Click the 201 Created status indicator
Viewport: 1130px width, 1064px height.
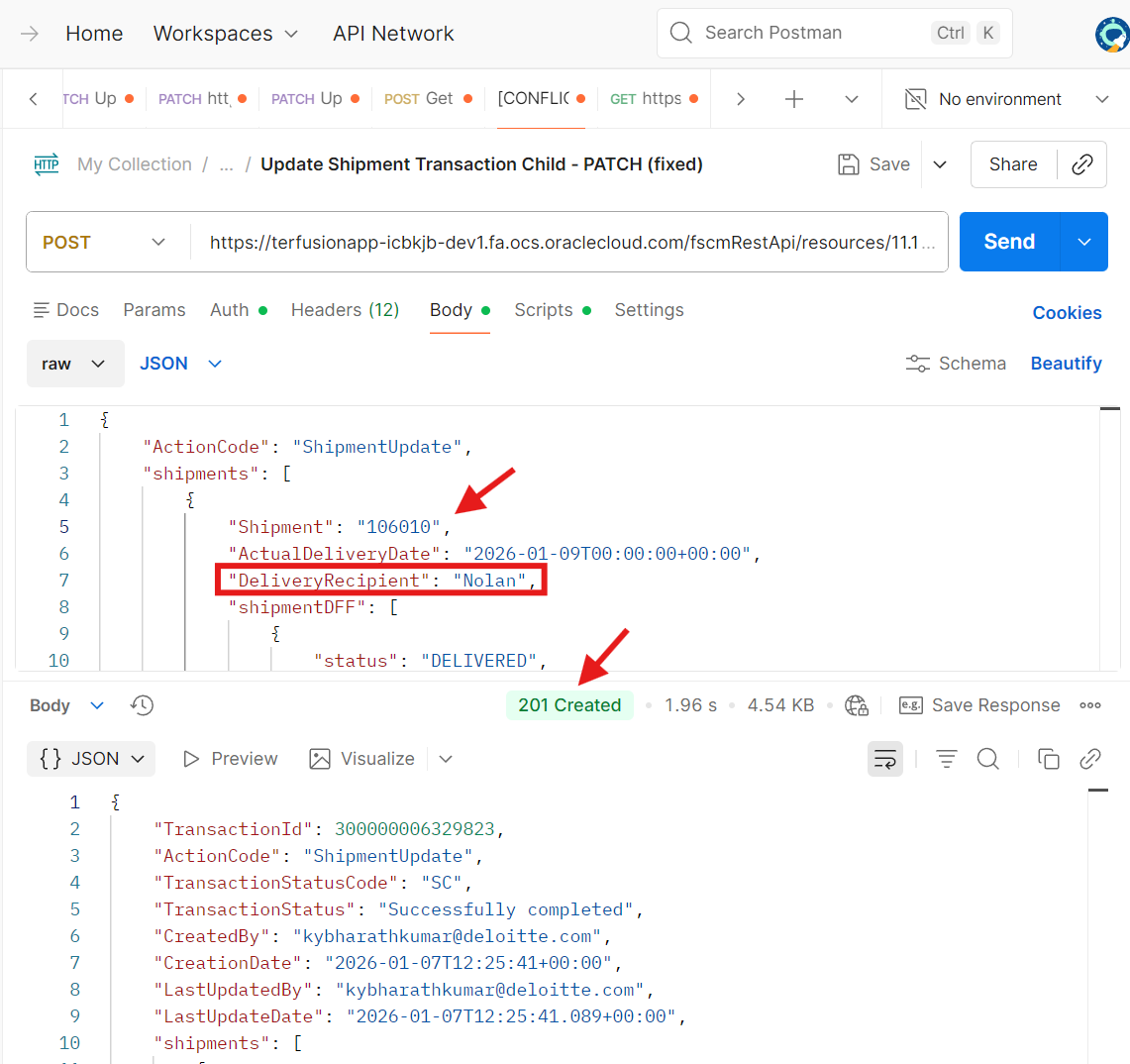tap(569, 704)
